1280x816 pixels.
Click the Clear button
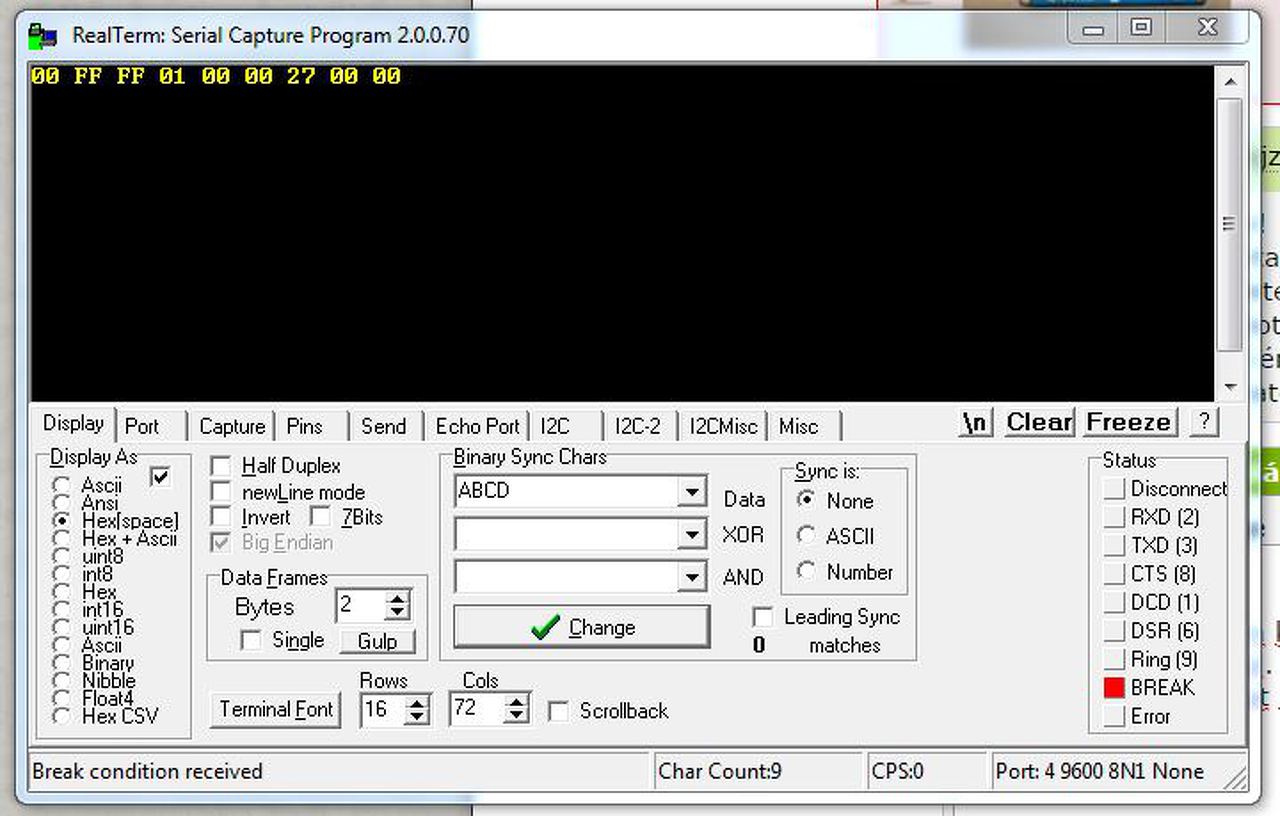tap(1039, 422)
